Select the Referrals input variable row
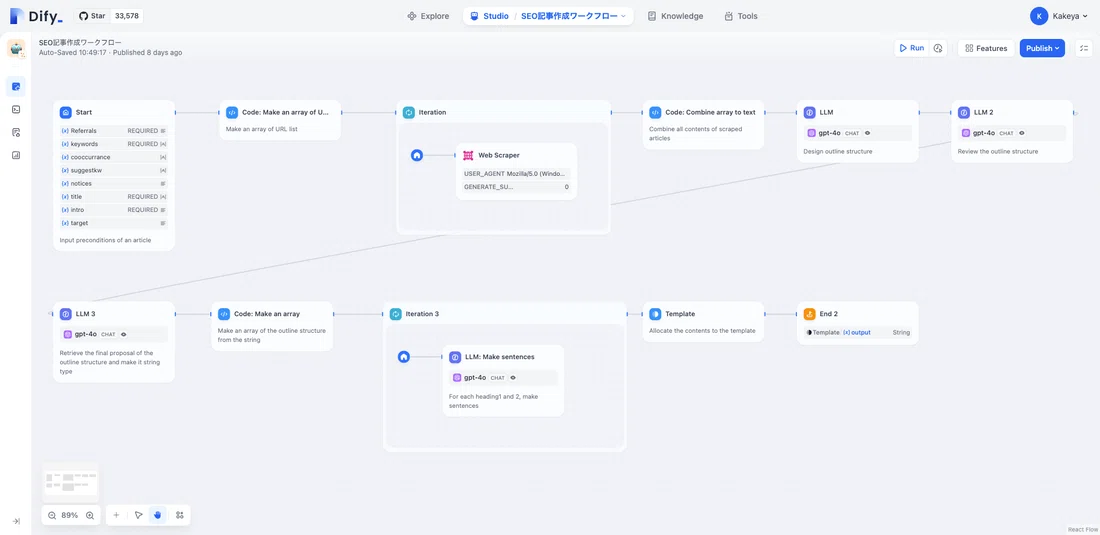Screen dimensions: 1100x535 pyautogui.click(x=114, y=130)
